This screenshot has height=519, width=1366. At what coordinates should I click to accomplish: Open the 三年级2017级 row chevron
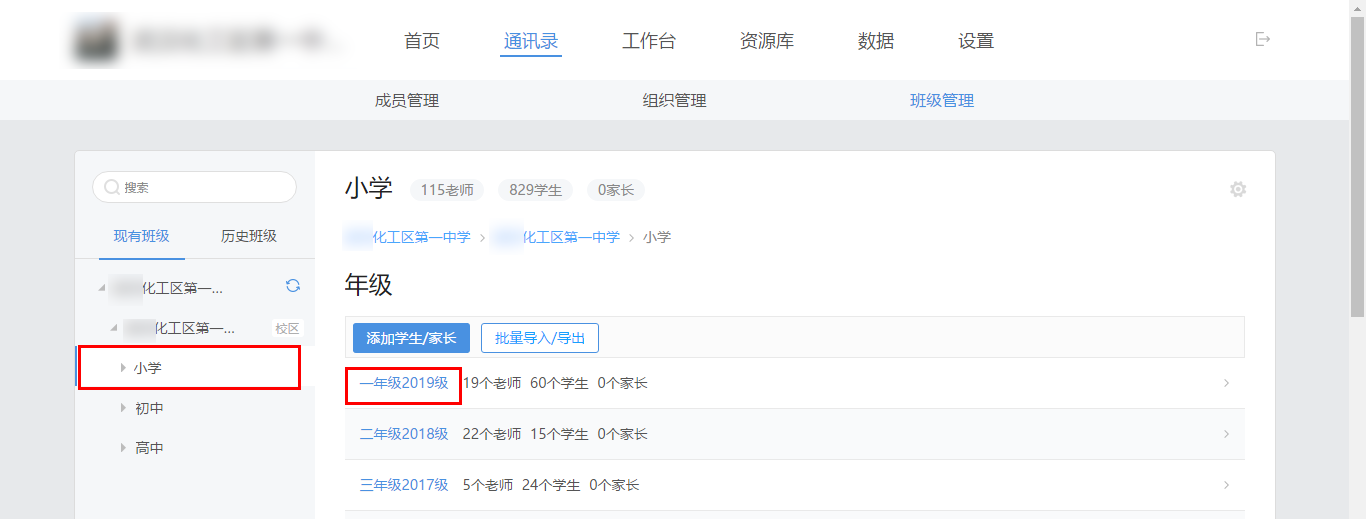click(x=1227, y=485)
